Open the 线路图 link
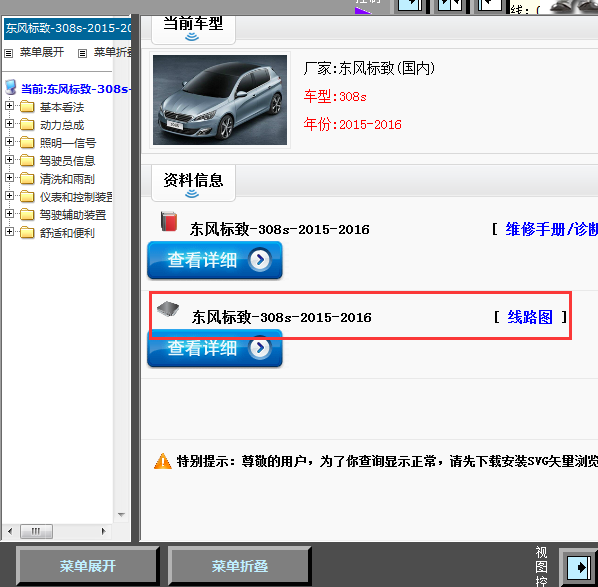 (x=530, y=317)
